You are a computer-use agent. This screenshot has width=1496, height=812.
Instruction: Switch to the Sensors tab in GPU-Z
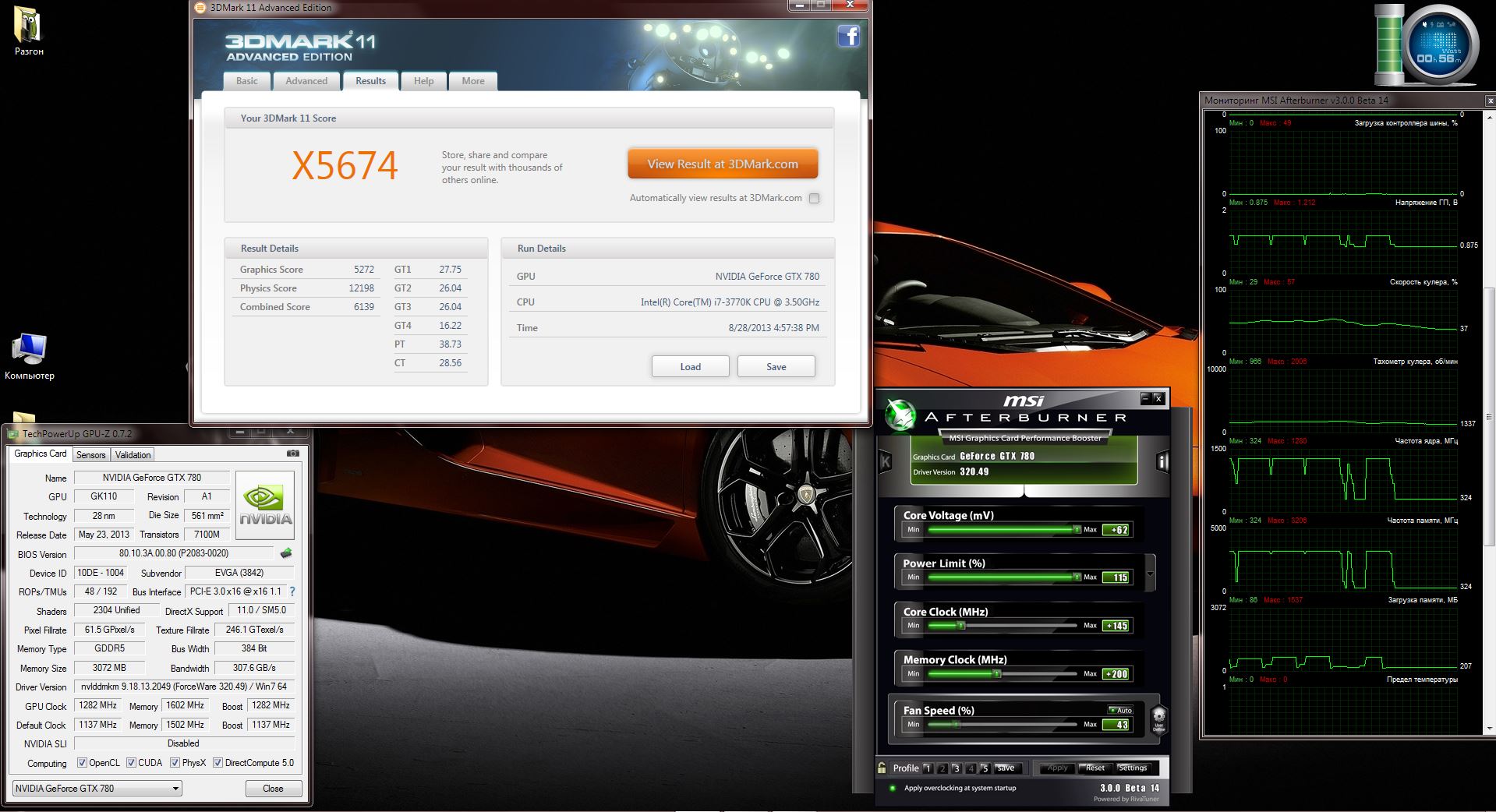pos(90,455)
